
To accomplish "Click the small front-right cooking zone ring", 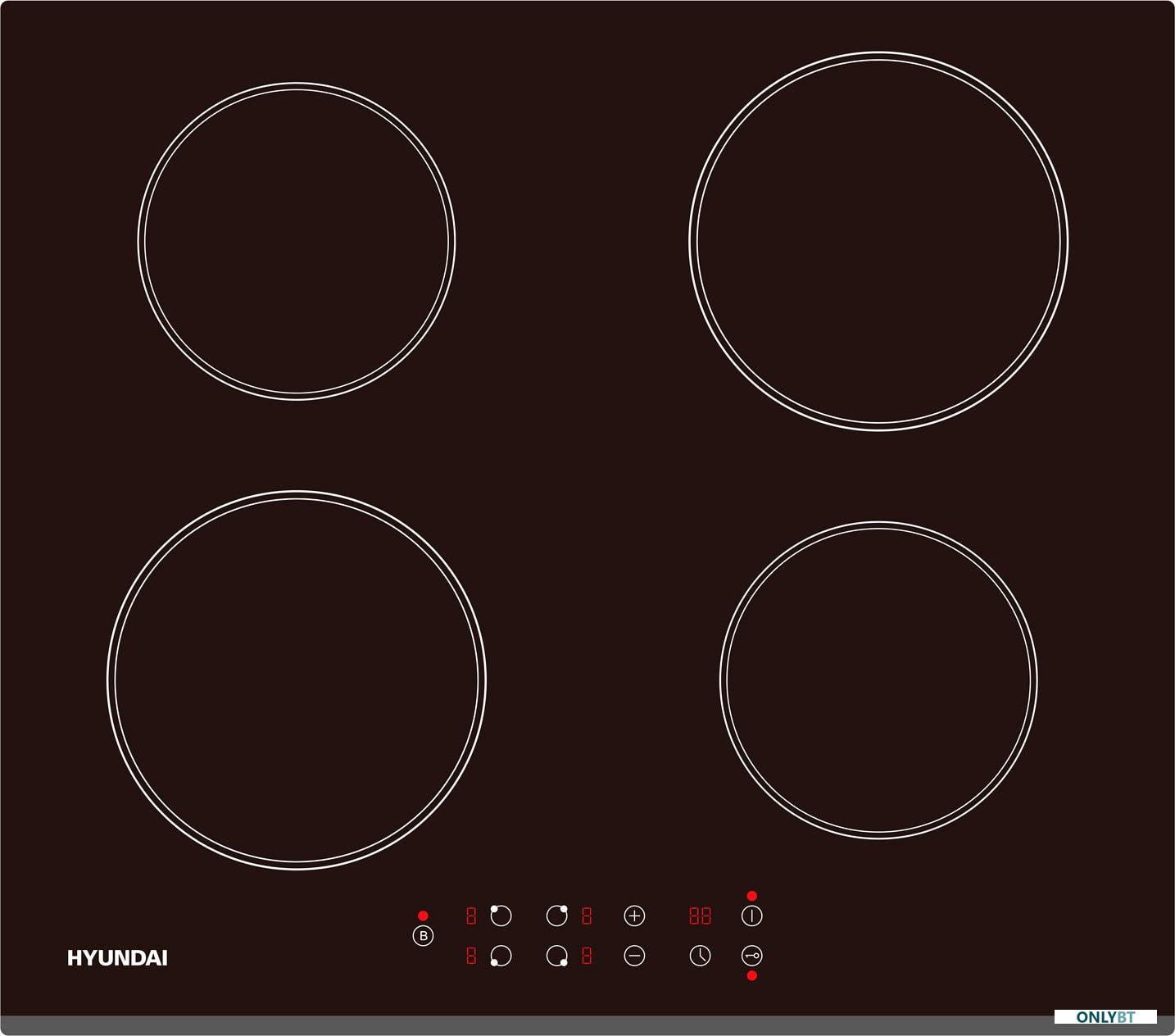I will (x=878, y=680).
